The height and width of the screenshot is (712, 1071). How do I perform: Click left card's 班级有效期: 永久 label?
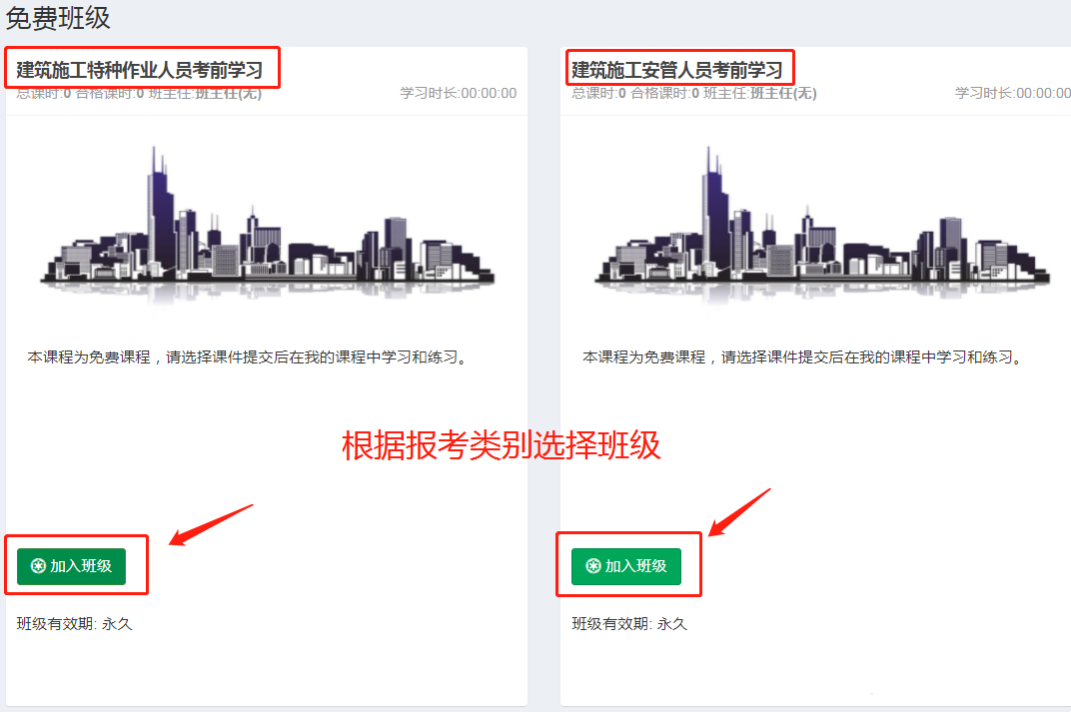pyautogui.click(x=74, y=624)
